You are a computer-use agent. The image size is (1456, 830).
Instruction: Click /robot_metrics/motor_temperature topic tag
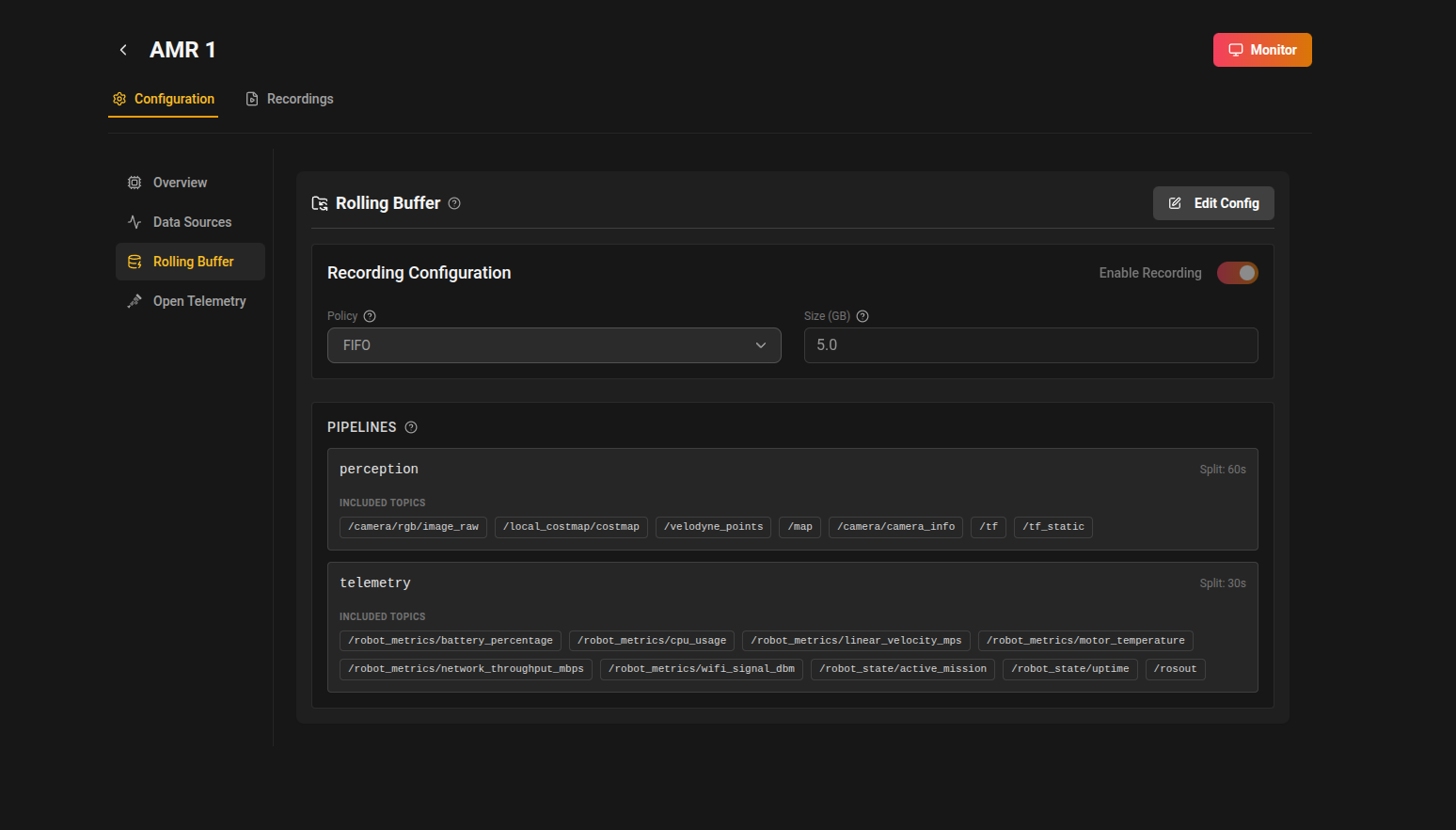(1085, 641)
